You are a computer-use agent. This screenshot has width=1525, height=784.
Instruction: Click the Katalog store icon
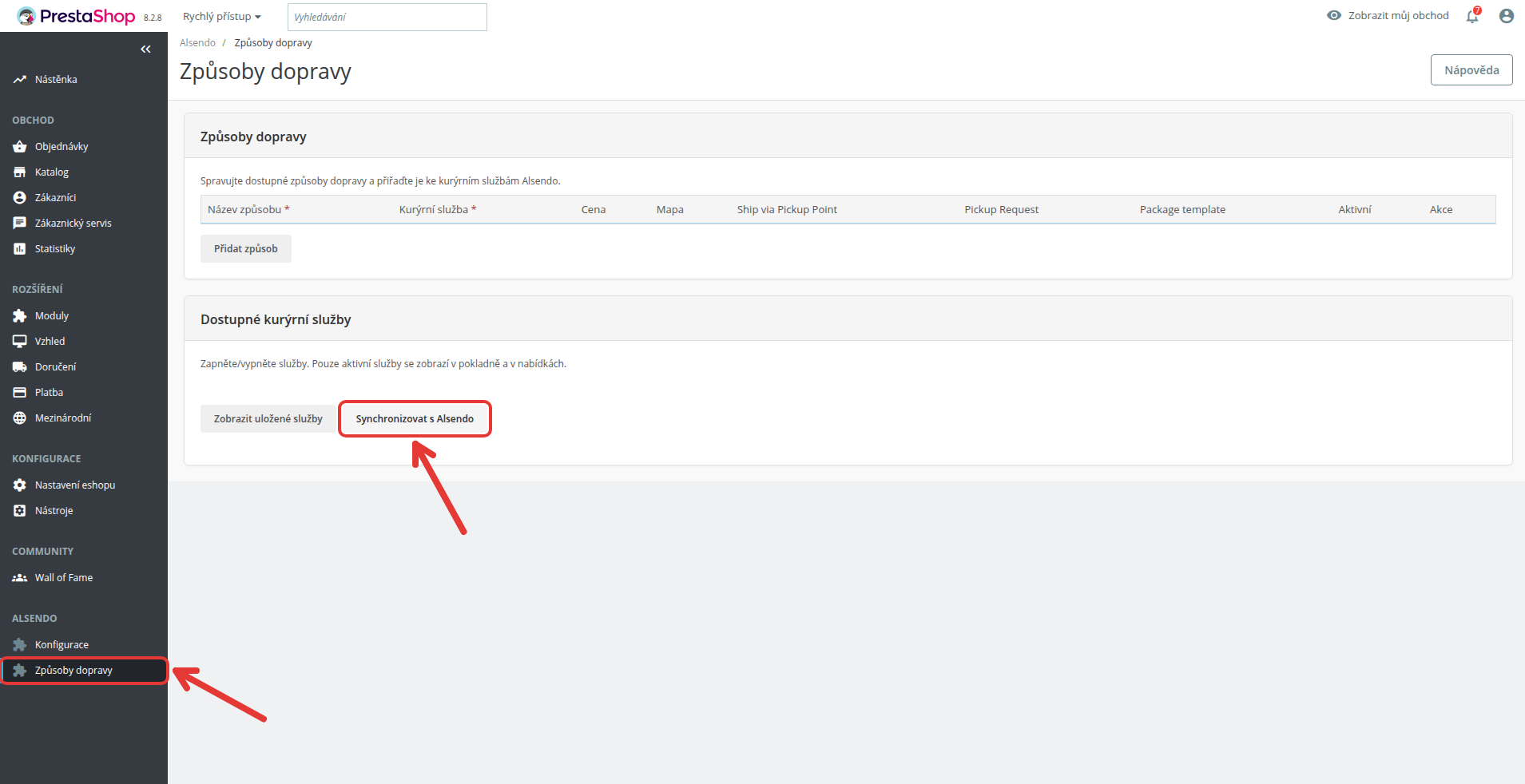[20, 172]
